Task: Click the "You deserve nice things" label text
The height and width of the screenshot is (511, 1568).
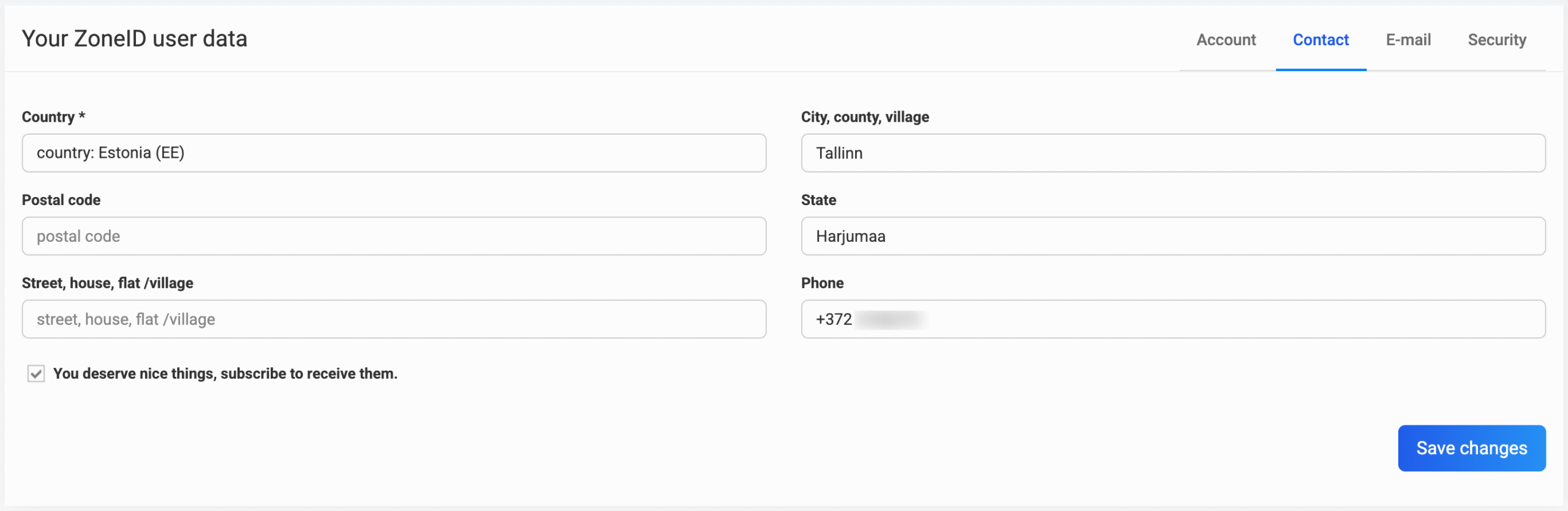Action: pyautogui.click(x=225, y=373)
